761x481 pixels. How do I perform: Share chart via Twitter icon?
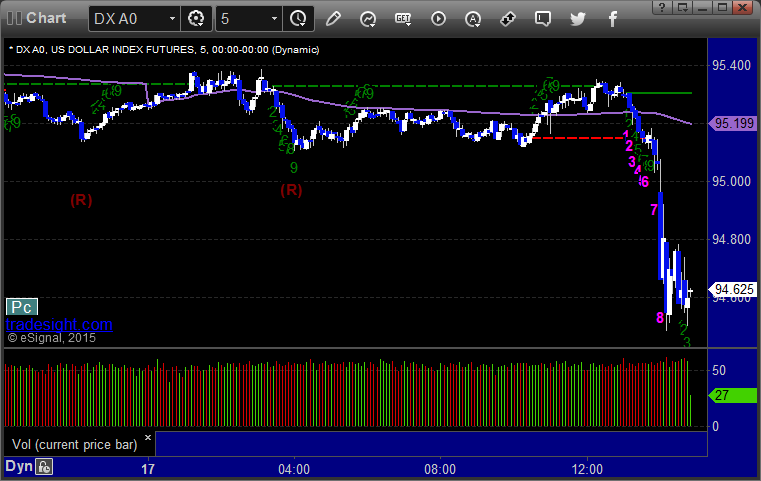(x=578, y=19)
